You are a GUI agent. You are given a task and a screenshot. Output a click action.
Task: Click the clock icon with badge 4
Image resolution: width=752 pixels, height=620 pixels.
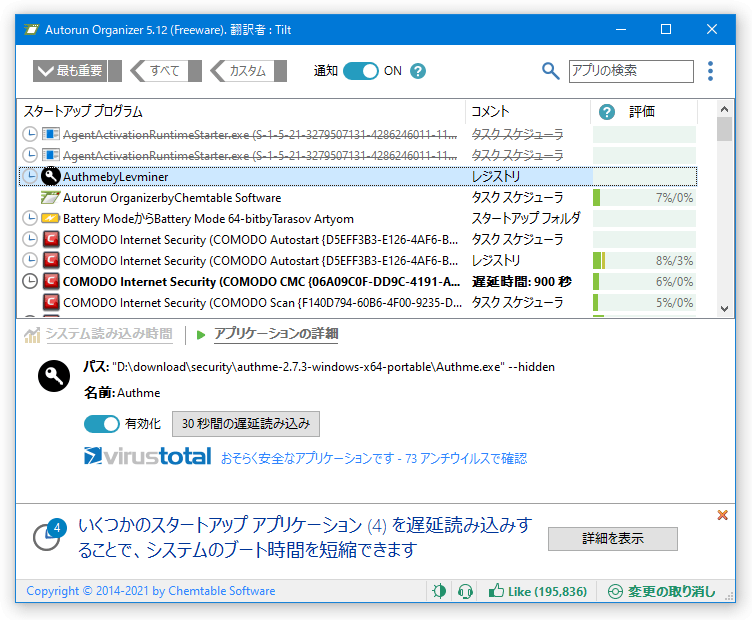[49, 535]
